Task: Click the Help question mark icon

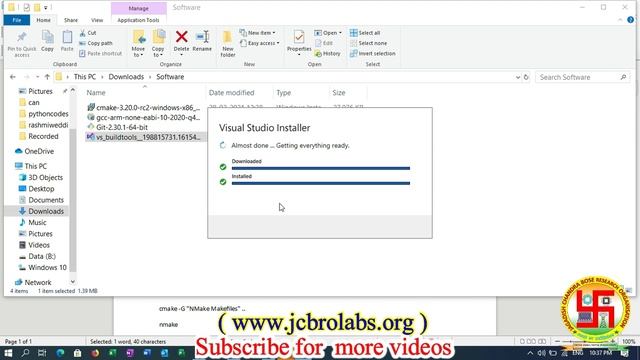Action: [631, 20]
